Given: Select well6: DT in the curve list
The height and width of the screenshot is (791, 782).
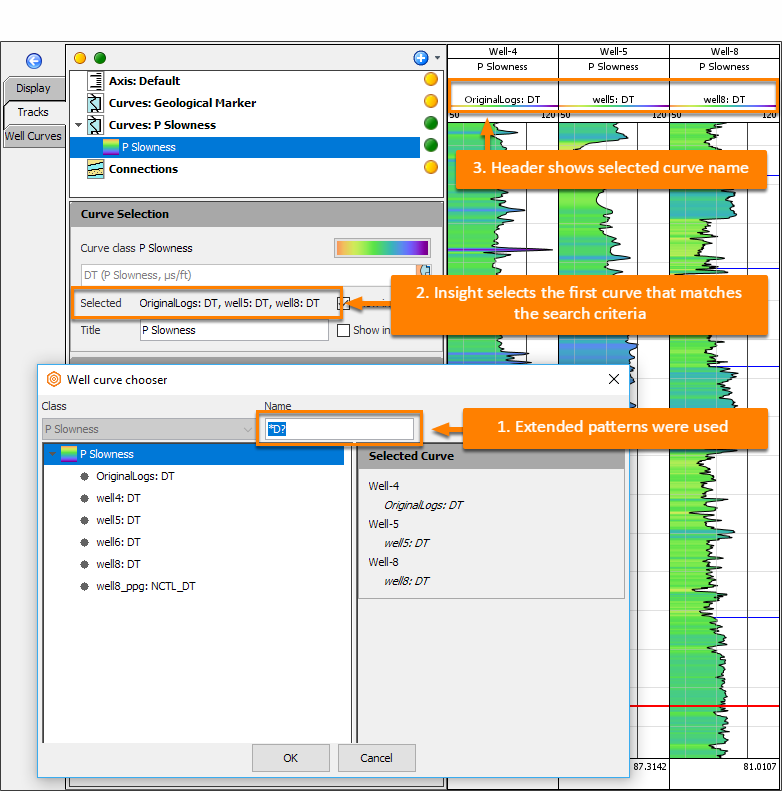Looking at the screenshot, I should (x=118, y=542).
